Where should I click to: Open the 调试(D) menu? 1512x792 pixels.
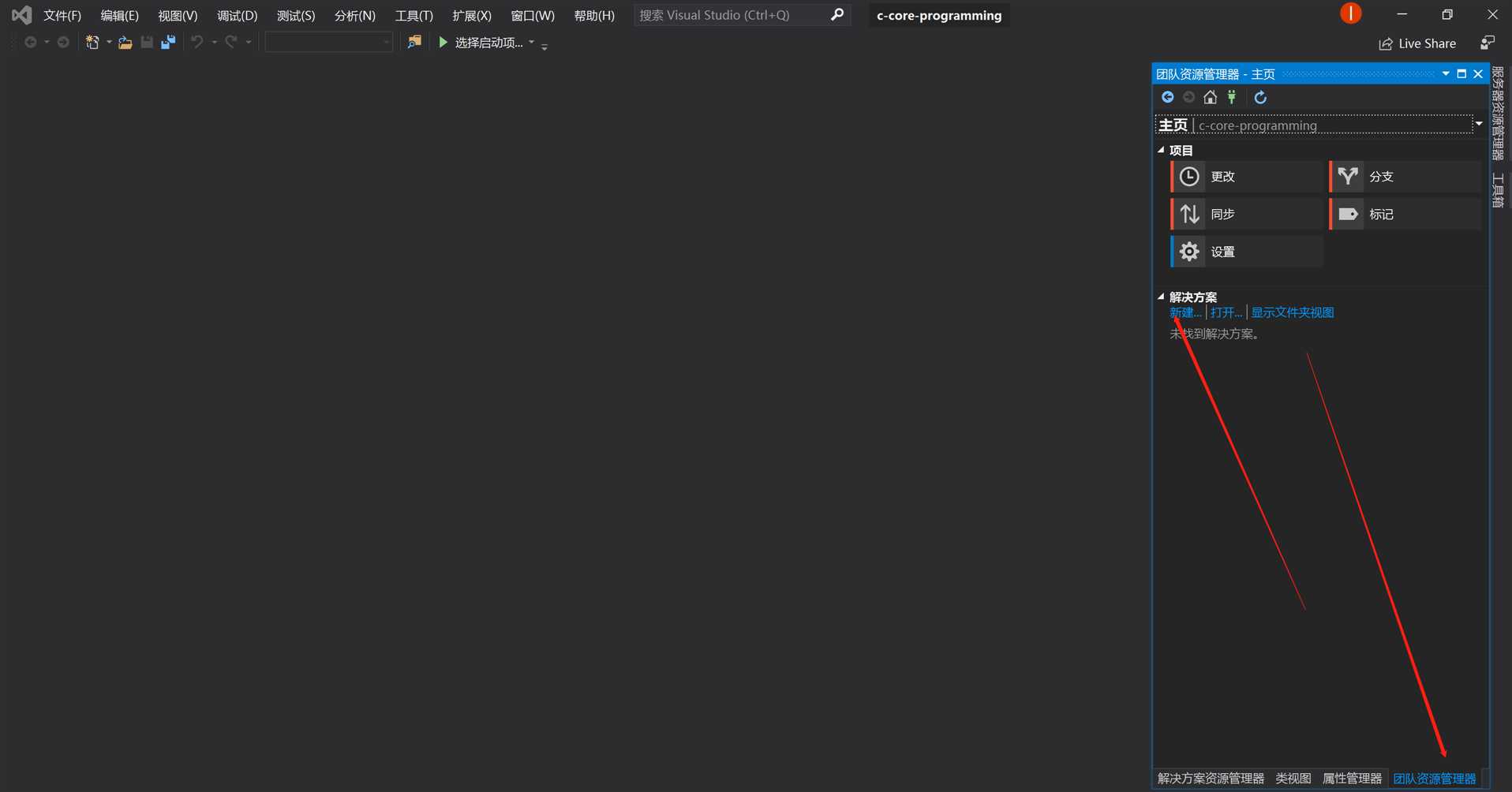[x=237, y=15]
